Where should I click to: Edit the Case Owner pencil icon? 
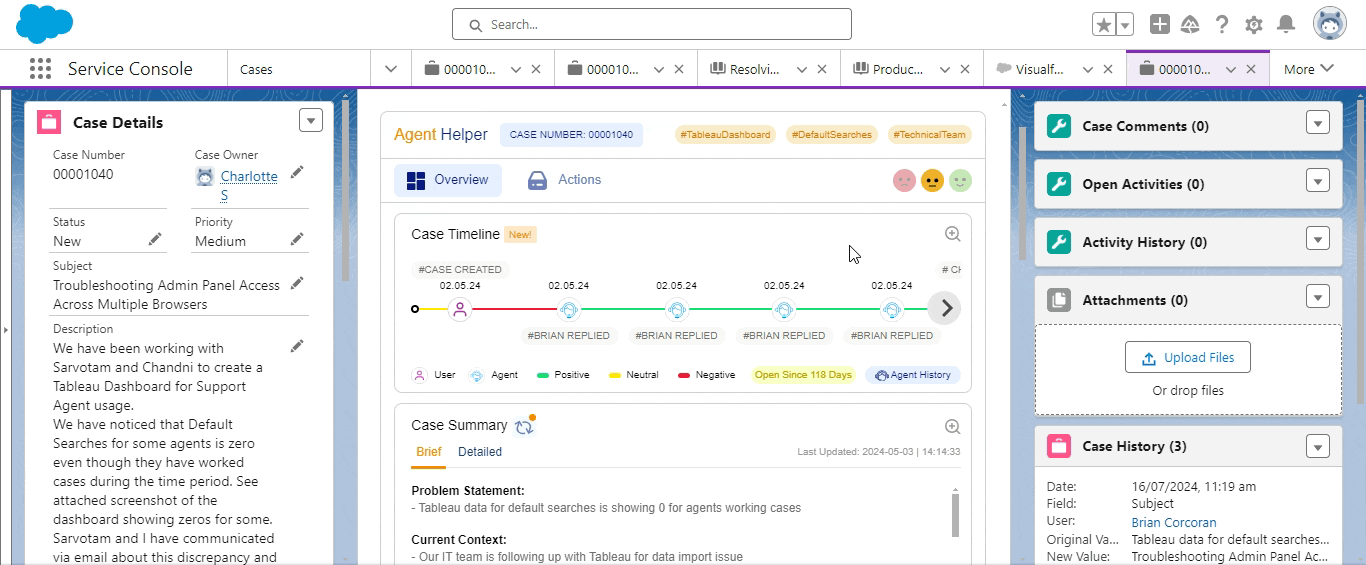coord(297,173)
